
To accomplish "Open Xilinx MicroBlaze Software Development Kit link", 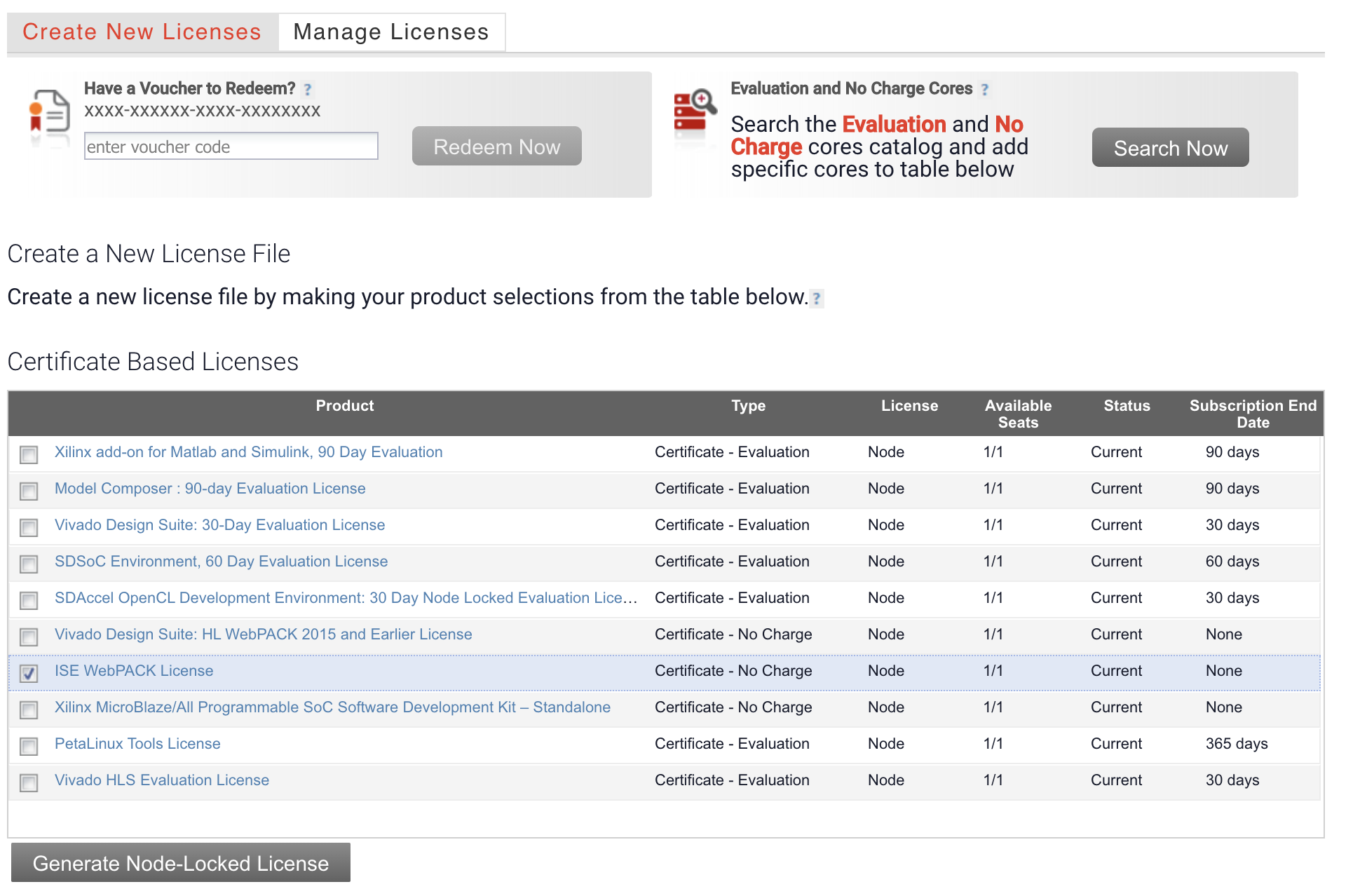I will 333,707.
